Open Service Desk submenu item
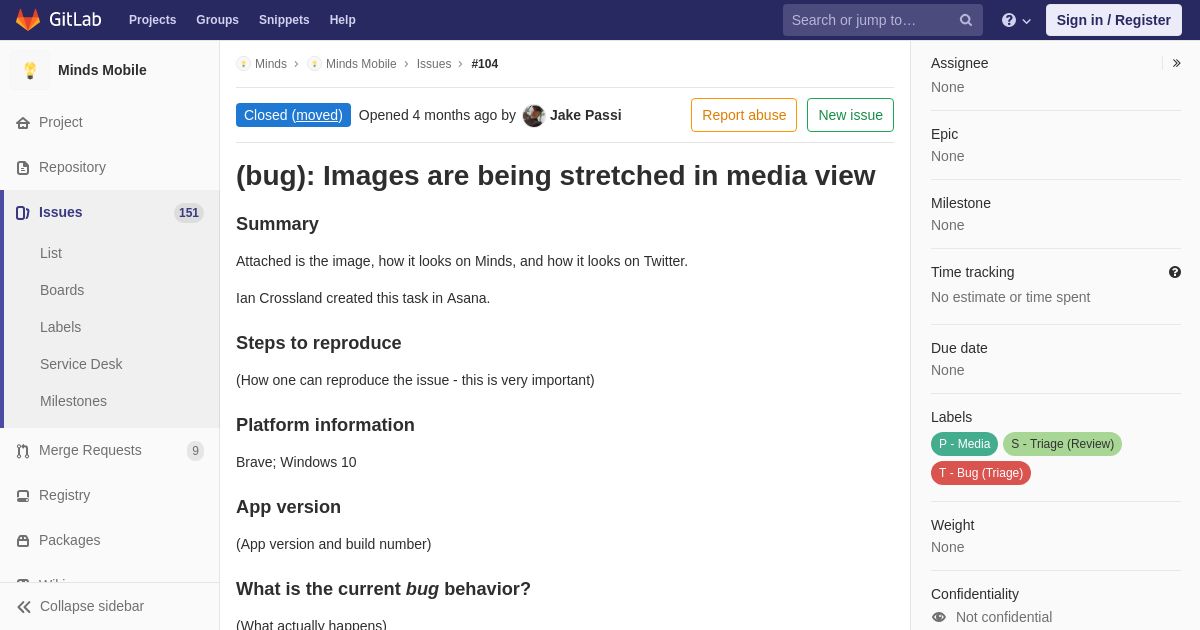The image size is (1200, 630). pyautogui.click(x=81, y=364)
